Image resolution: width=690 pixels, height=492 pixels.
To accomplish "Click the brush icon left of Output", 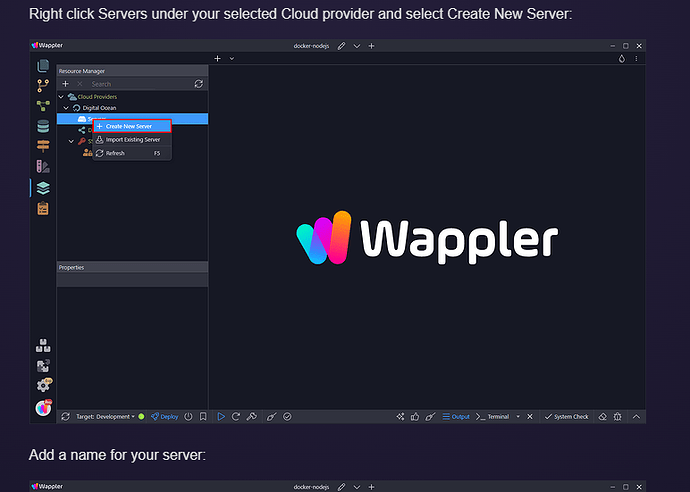I will coord(430,416).
